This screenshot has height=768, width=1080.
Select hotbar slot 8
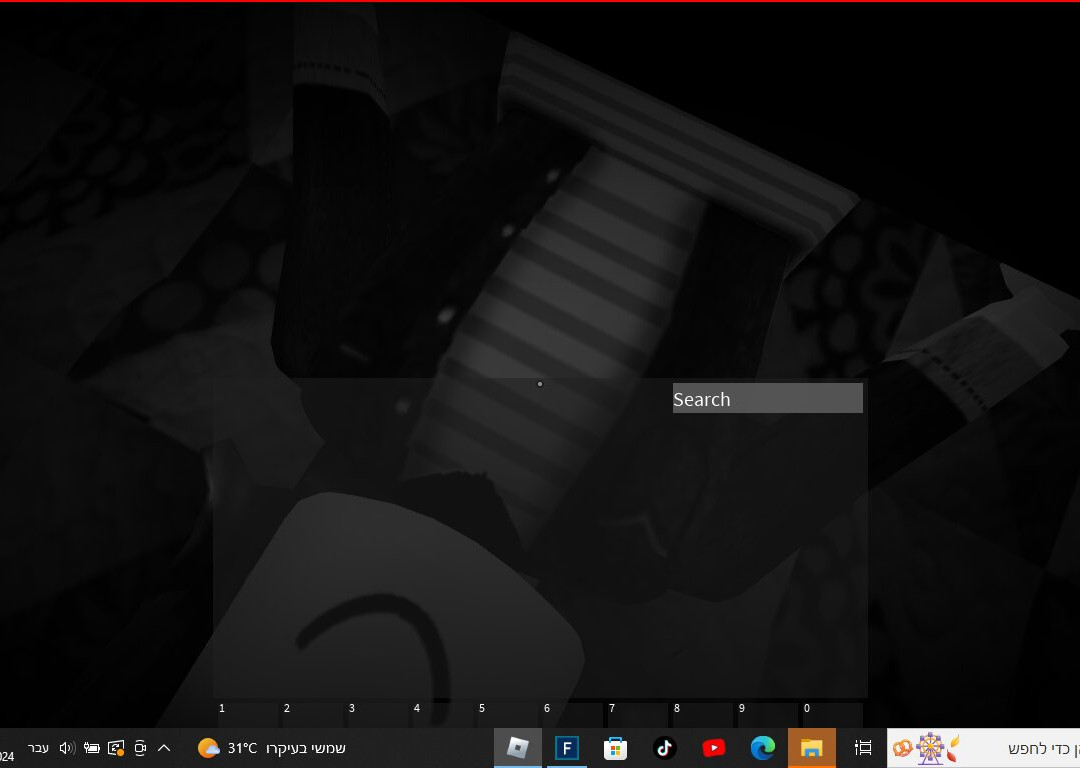coord(701,714)
